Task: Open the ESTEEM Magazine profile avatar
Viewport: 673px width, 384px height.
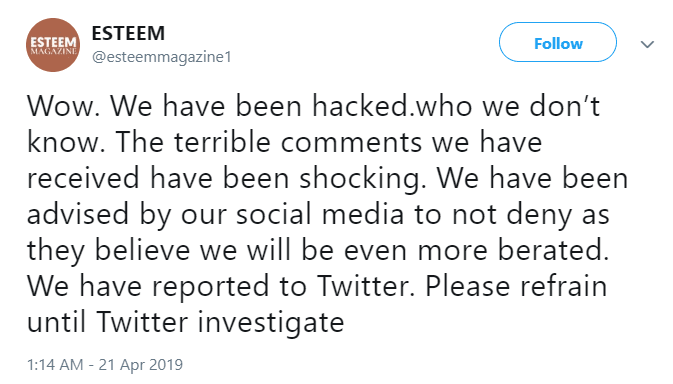Action: (53, 45)
